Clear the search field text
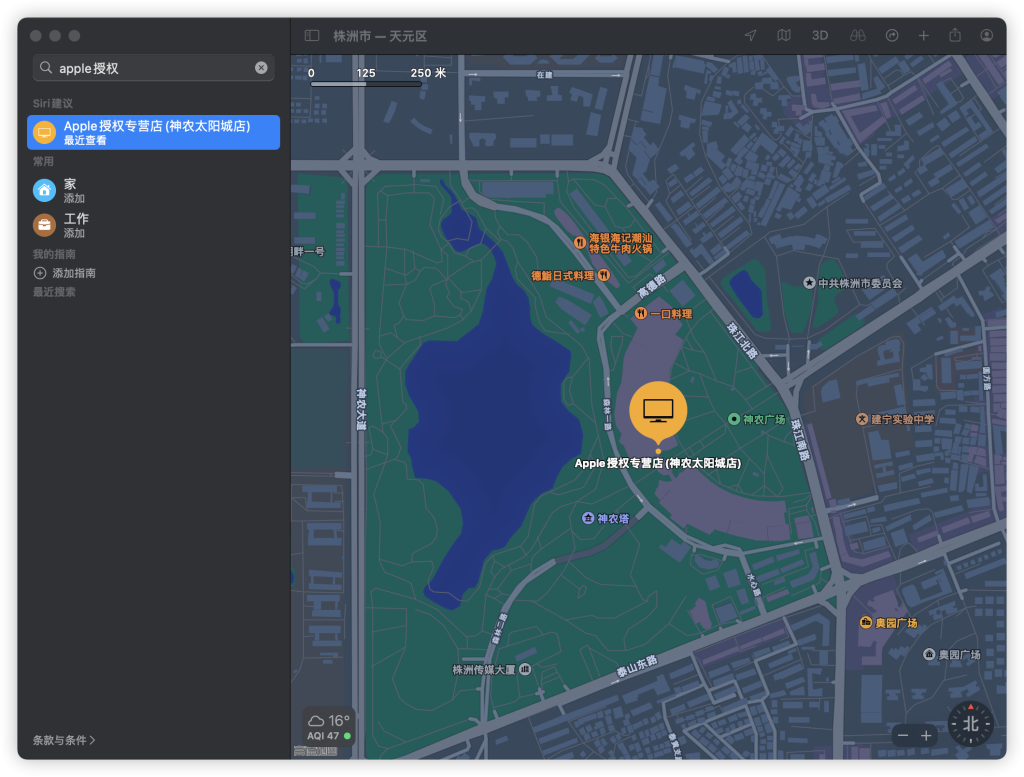The width and height of the screenshot is (1024, 777). click(261, 68)
